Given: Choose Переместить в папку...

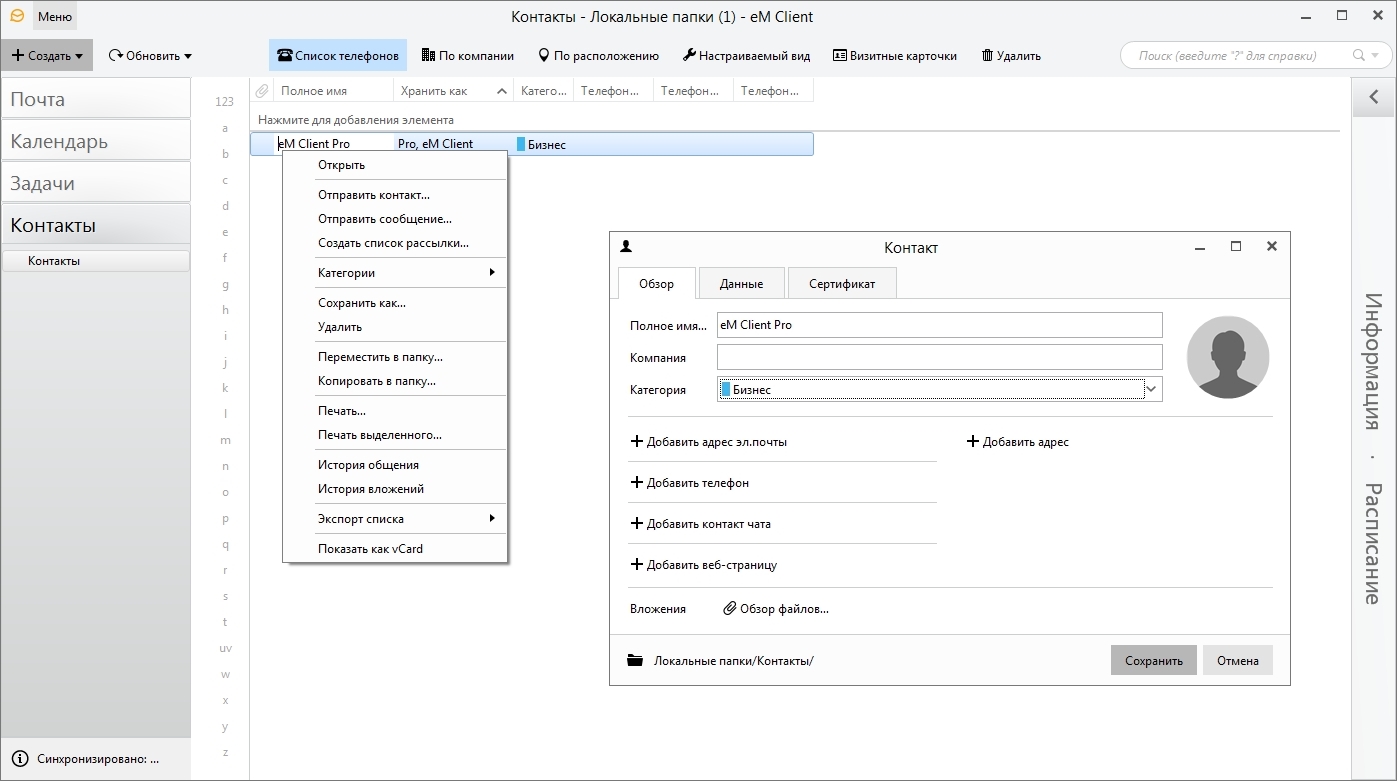Looking at the screenshot, I should click(395, 357).
